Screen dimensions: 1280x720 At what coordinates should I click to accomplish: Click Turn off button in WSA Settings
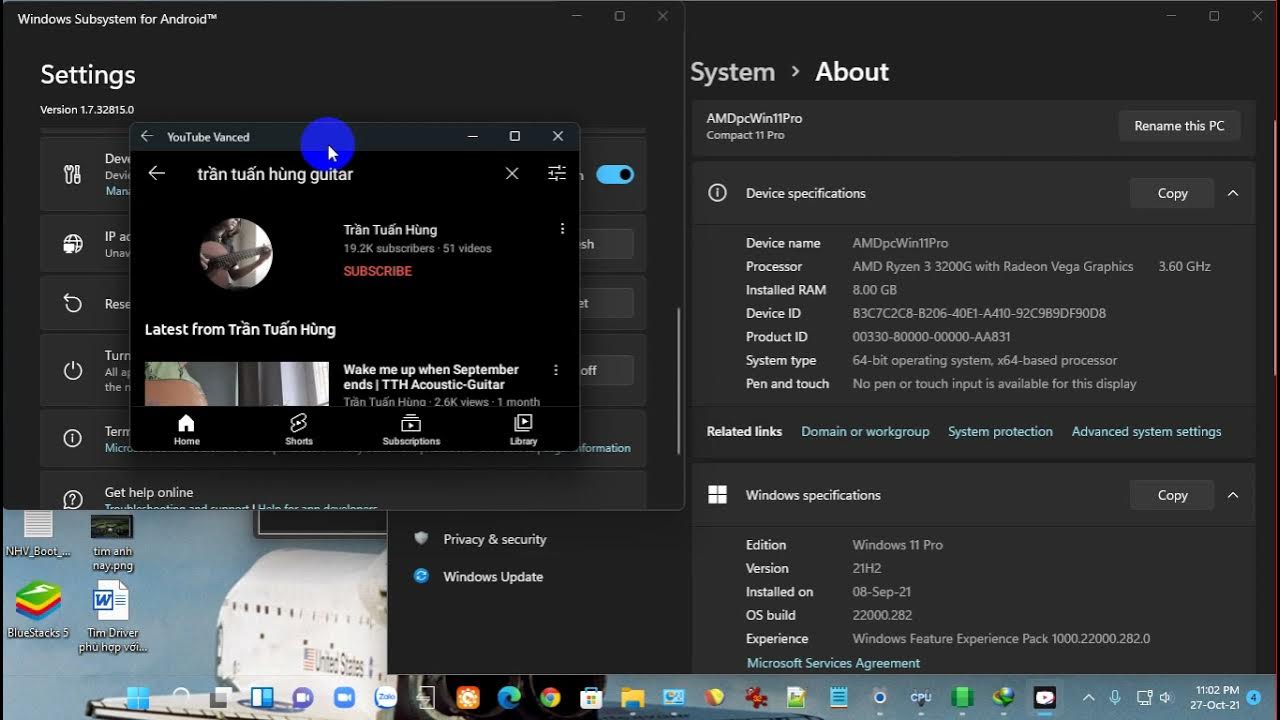(x=606, y=370)
